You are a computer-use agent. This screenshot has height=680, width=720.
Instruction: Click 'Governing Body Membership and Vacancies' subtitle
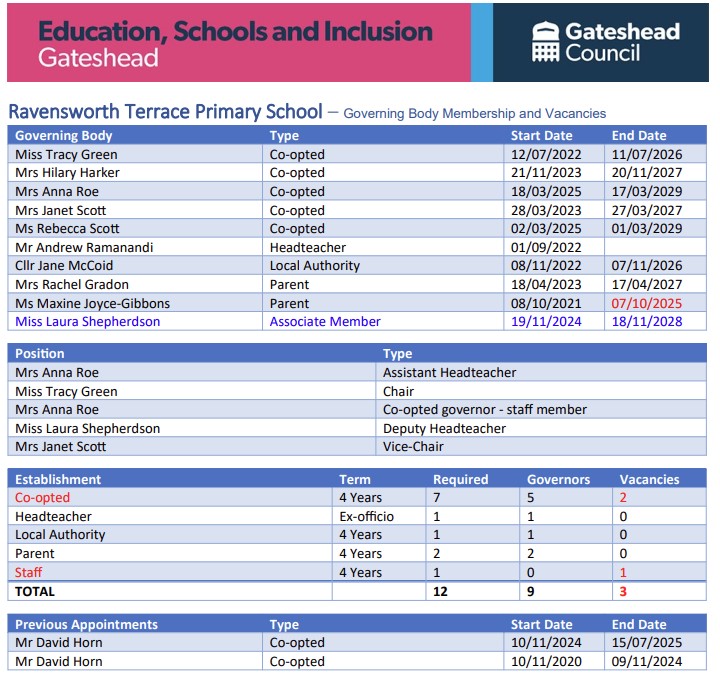click(x=474, y=113)
